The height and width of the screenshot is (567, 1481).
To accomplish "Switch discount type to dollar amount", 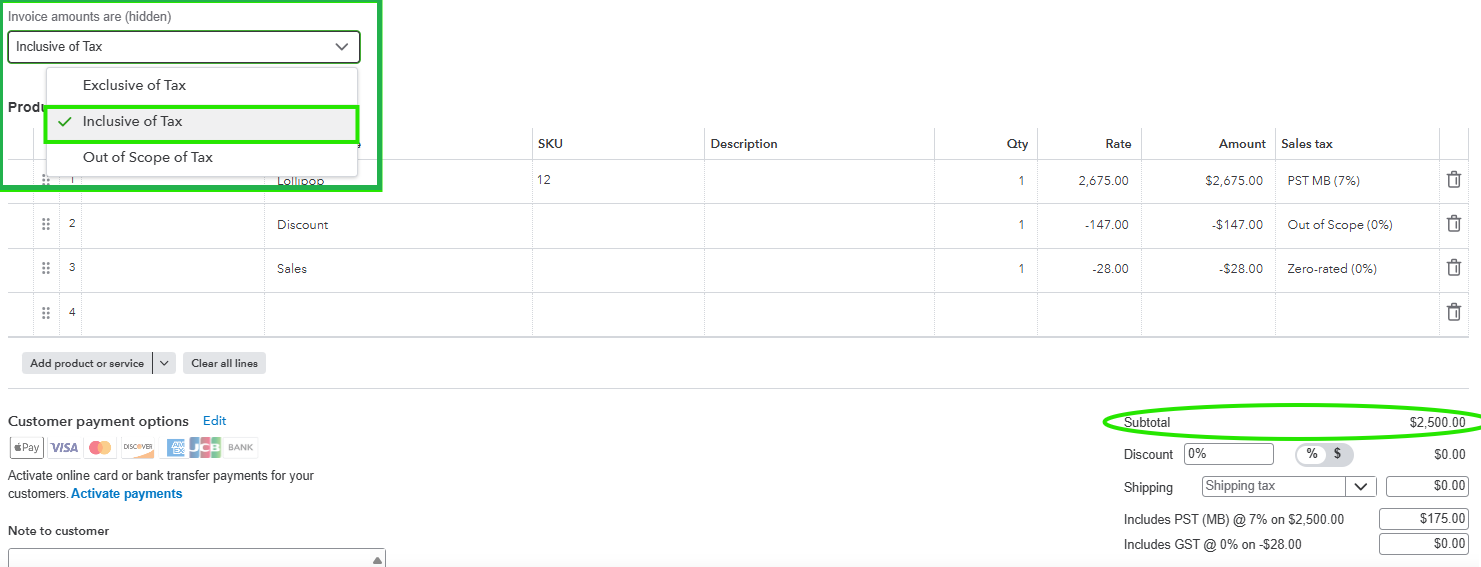I will (x=1337, y=454).
